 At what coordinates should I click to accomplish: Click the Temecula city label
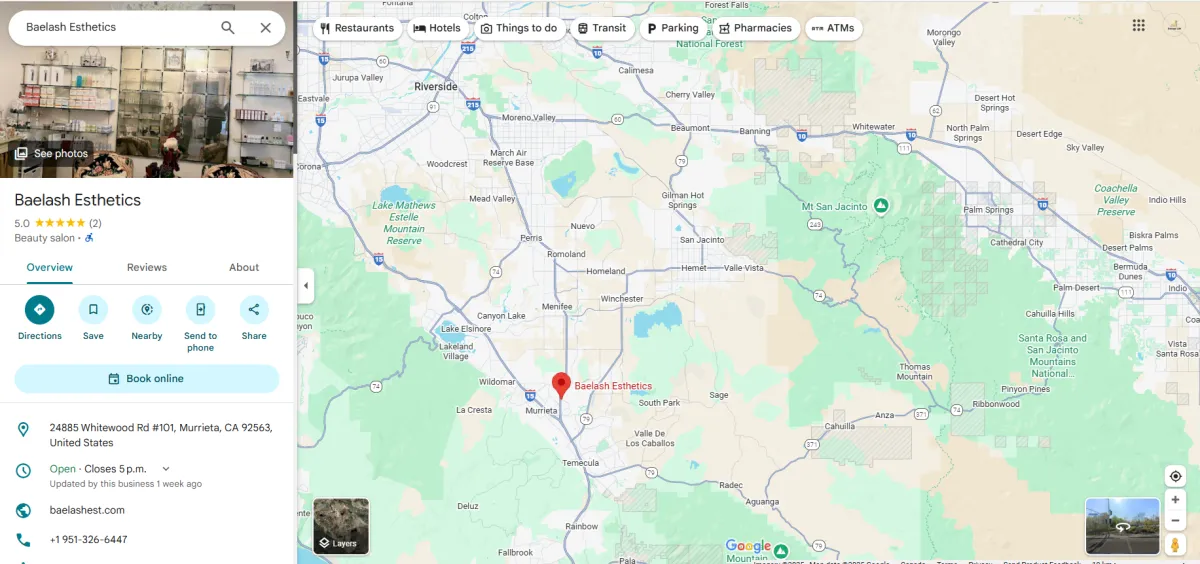580,463
